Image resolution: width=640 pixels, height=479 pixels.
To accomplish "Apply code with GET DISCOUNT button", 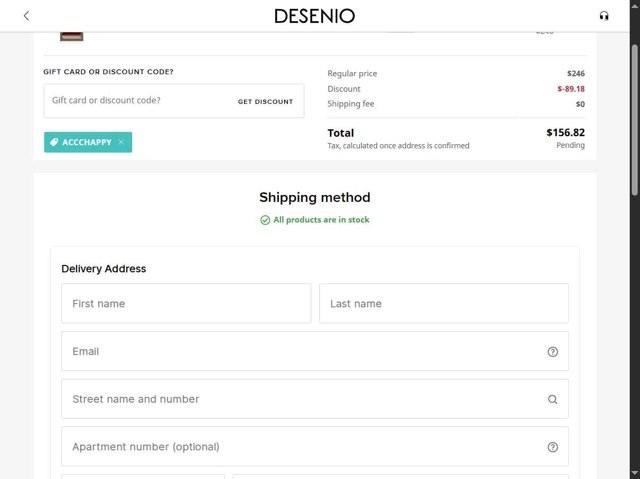I will [x=265, y=102].
